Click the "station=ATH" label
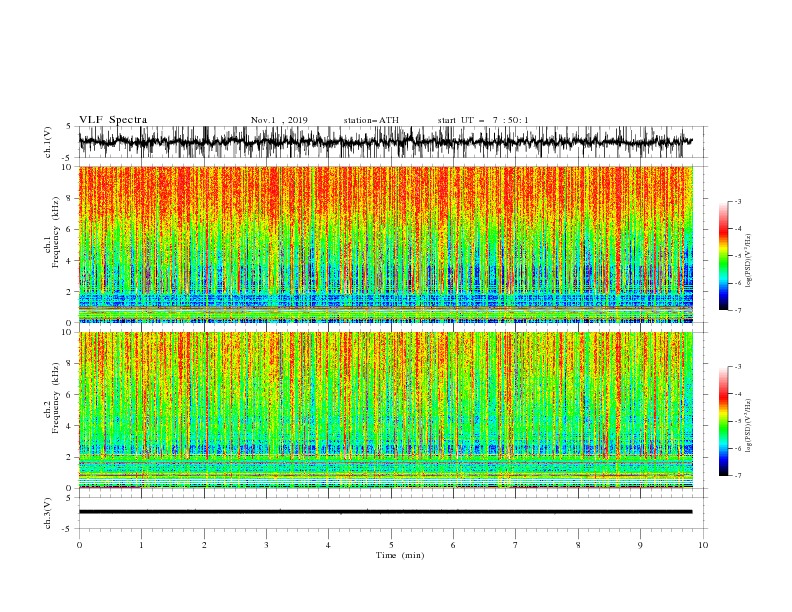Viewport: 792px width, 612px height. [371, 120]
